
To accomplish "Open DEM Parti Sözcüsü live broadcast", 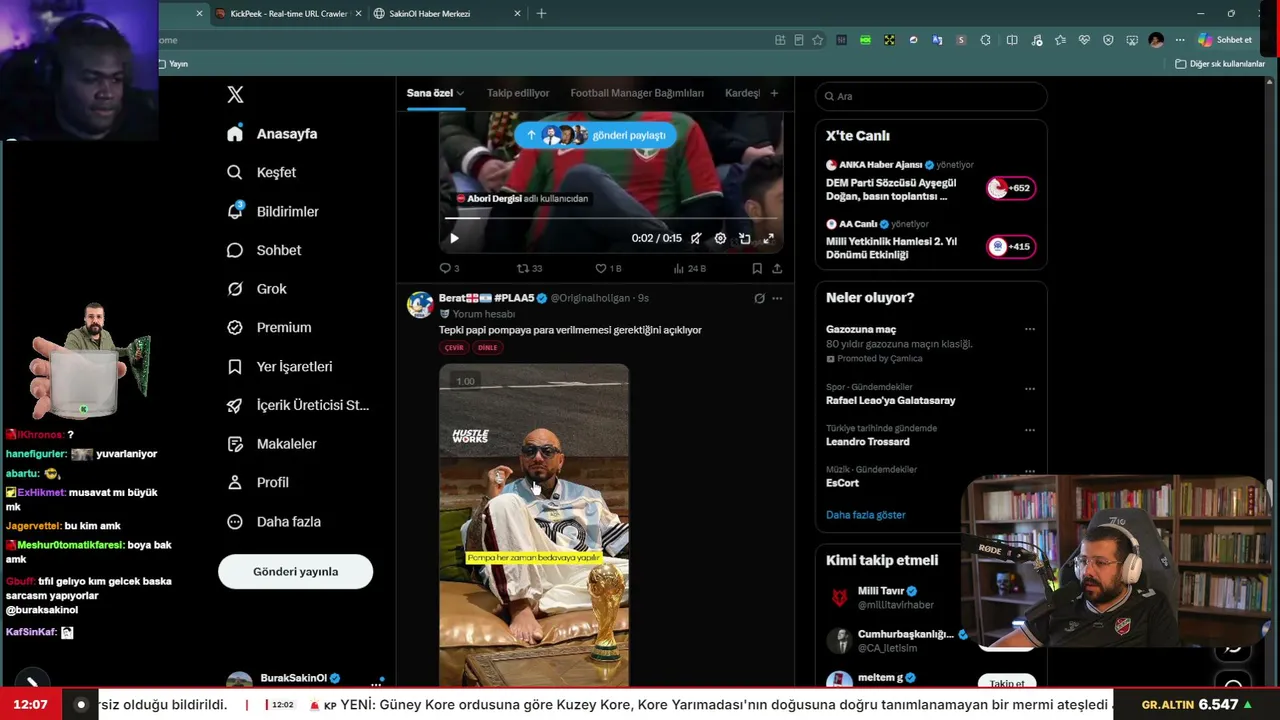I will click(931, 181).
